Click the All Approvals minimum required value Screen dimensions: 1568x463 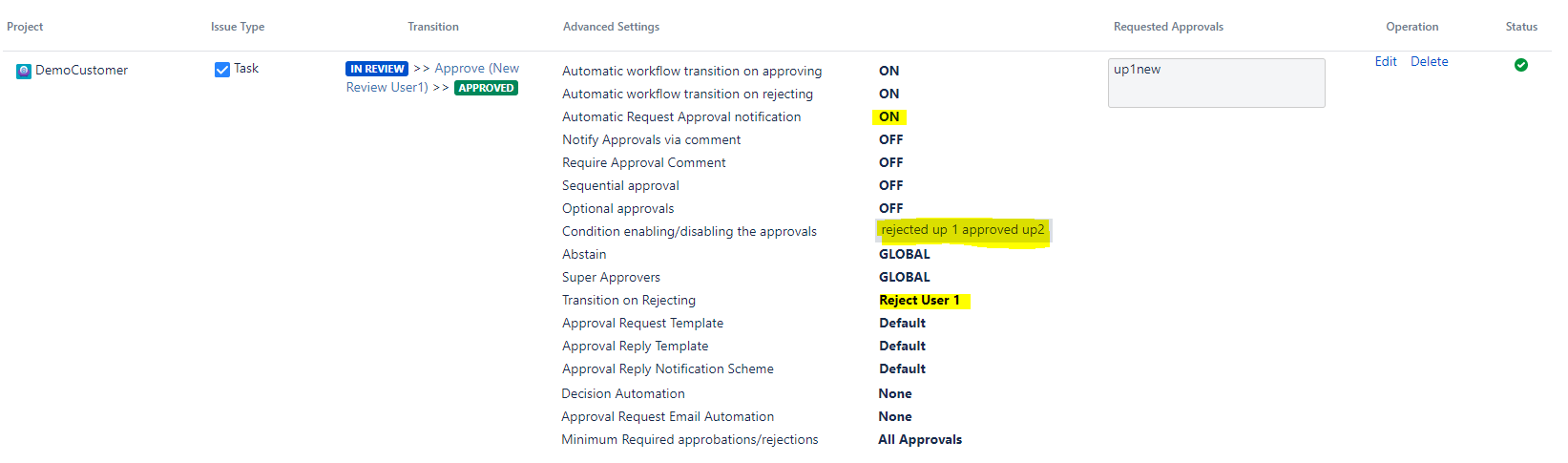920,439
